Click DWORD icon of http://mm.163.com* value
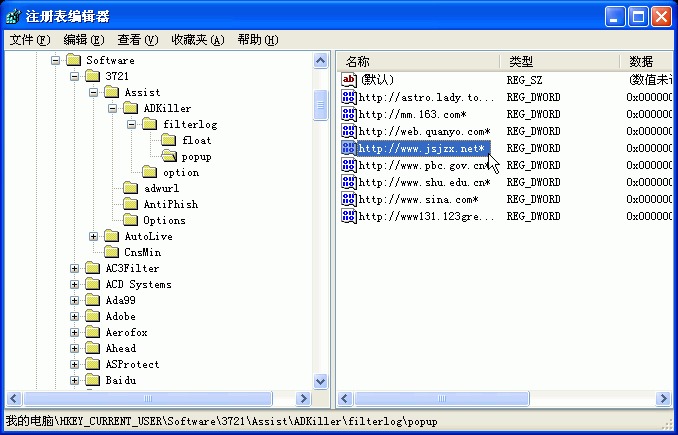The image size is (678, 435). [349, 114]
